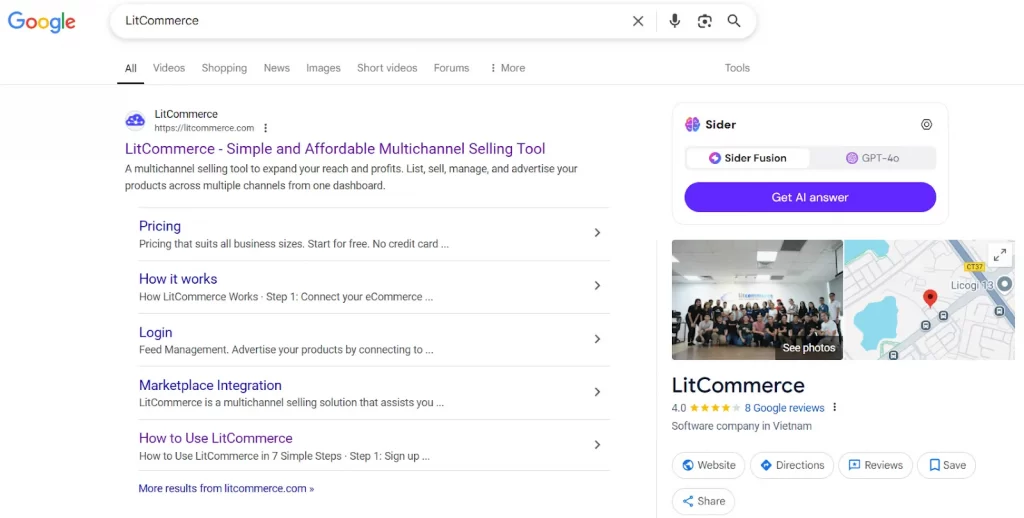The width and height of the screenshot is (1024, 518).
Task: Click the Get AI answer button
Action: tap(810, 197)
